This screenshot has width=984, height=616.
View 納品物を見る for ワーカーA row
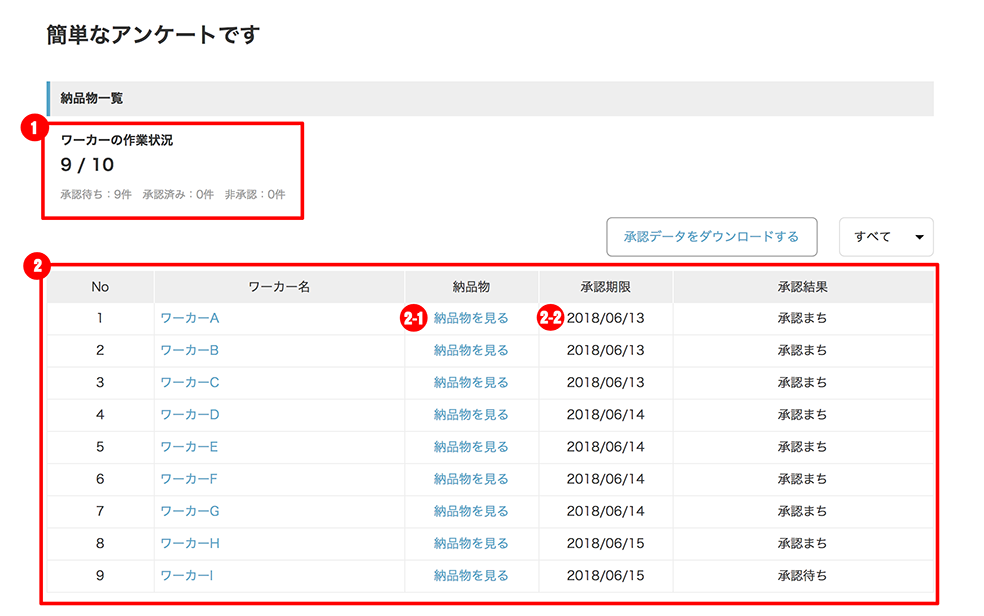coord(471,318)
